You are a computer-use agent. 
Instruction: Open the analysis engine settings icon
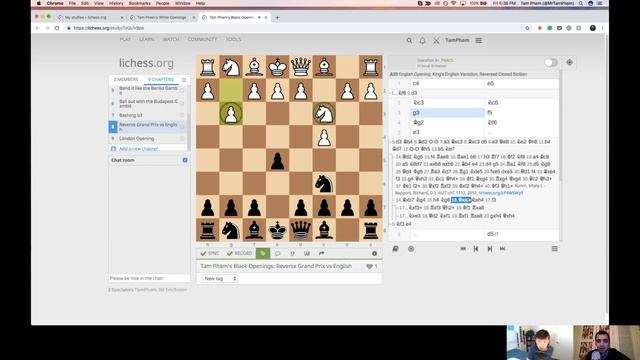coord(569,62)
